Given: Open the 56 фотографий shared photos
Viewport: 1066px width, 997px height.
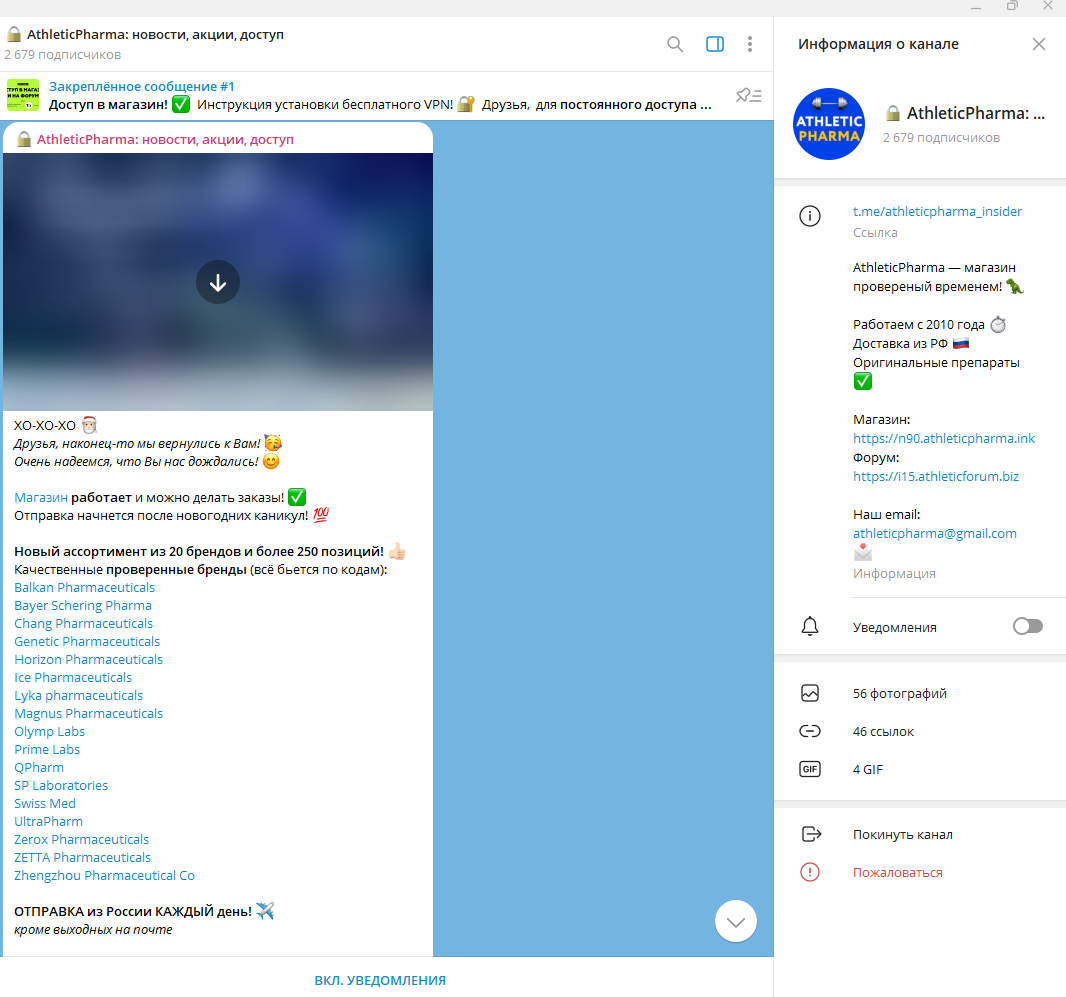Looking at the screenshot, I should click(899, 693).
